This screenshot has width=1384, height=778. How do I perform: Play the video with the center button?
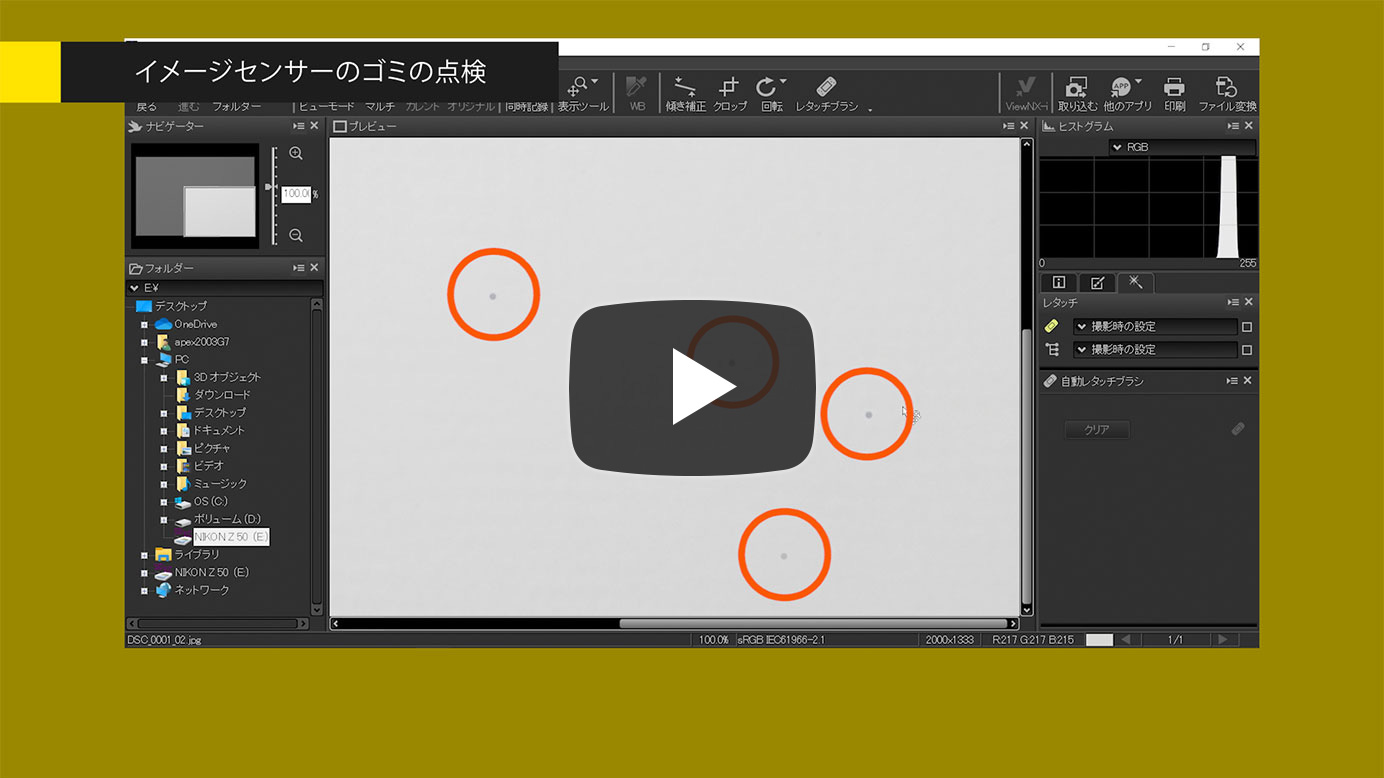pos(692,387)
